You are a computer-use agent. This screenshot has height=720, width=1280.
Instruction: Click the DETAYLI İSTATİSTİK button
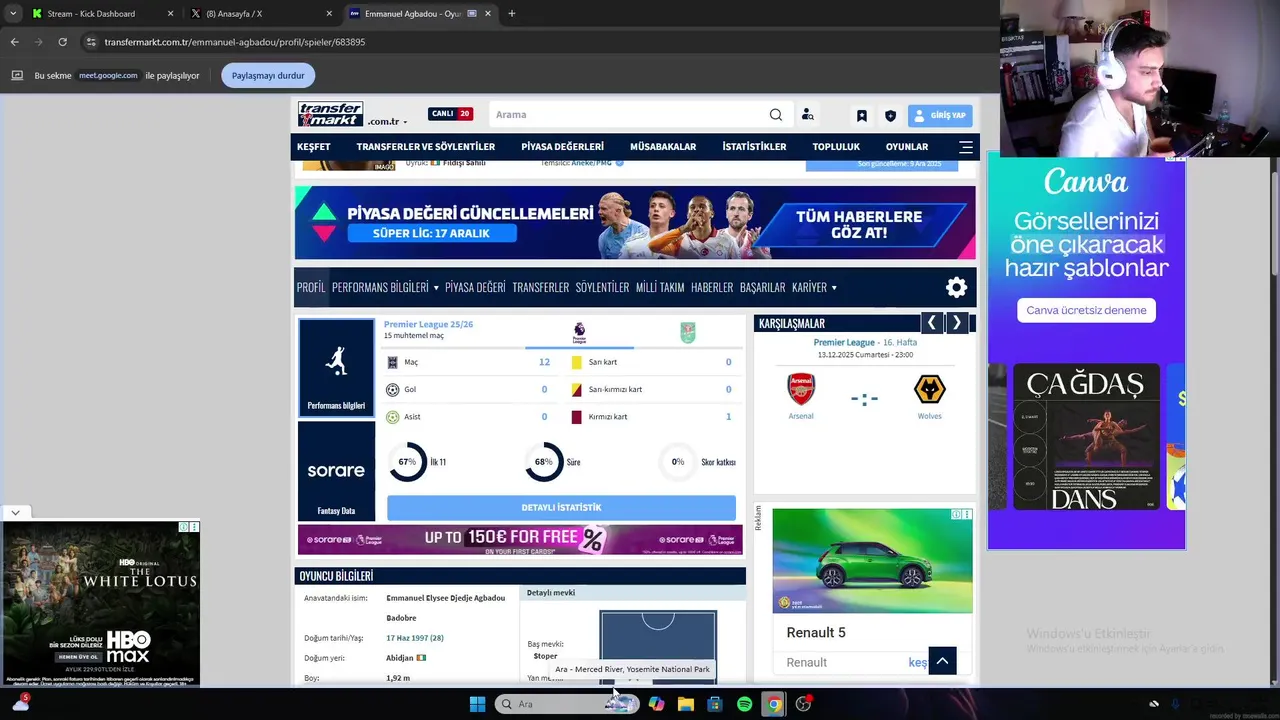(x=561, y=507)
